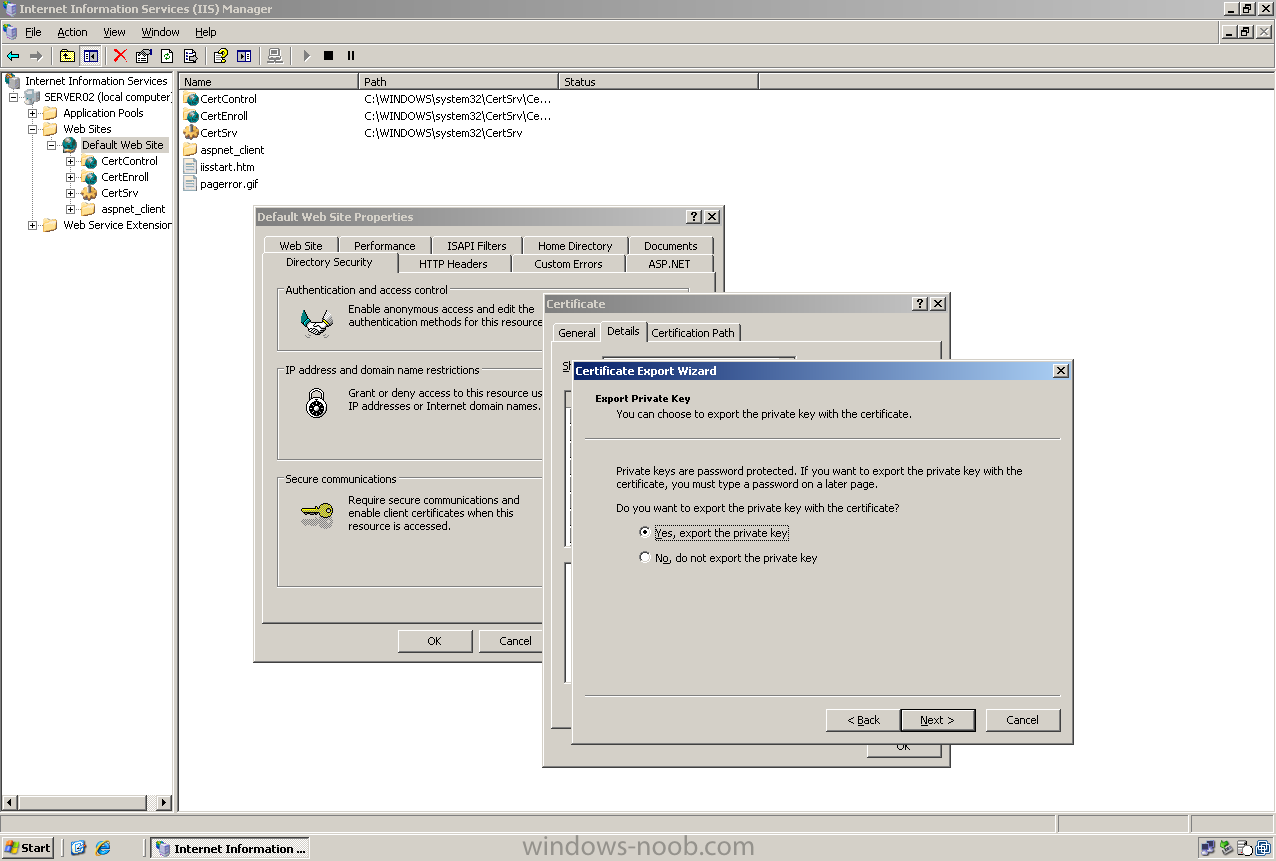Toggle the Show/Hide Console Tree icon

tap(91, 56)
